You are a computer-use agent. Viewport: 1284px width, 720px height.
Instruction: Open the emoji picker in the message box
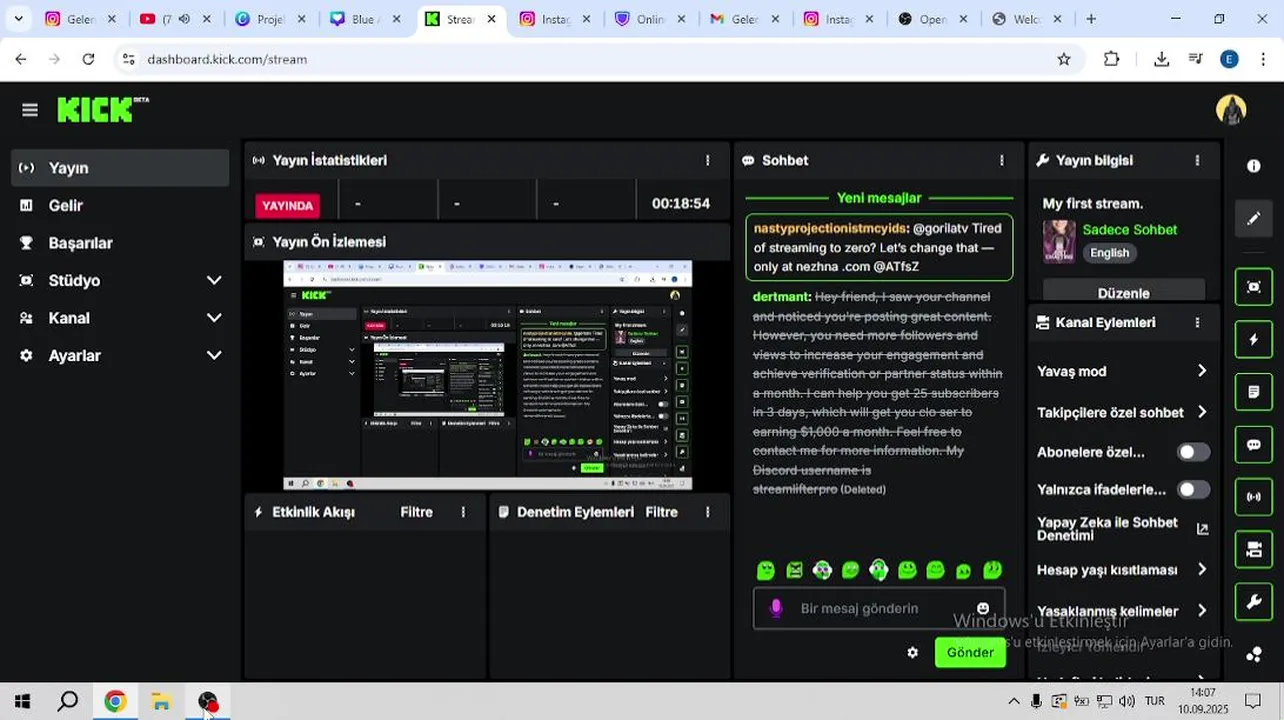click(x=983, y=608)
